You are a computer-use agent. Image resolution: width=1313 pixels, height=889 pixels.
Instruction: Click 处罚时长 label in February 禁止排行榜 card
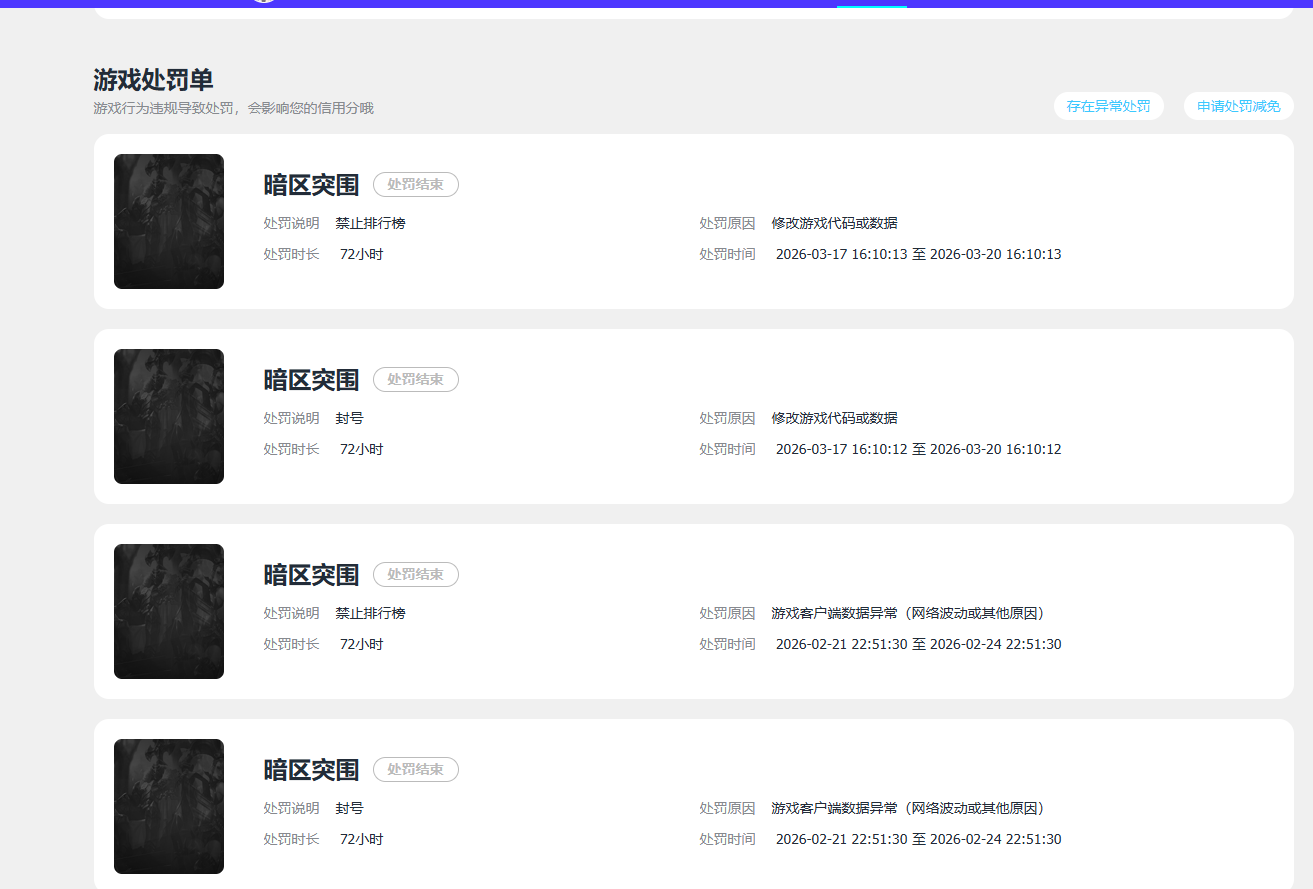click(x=292, y=645)
